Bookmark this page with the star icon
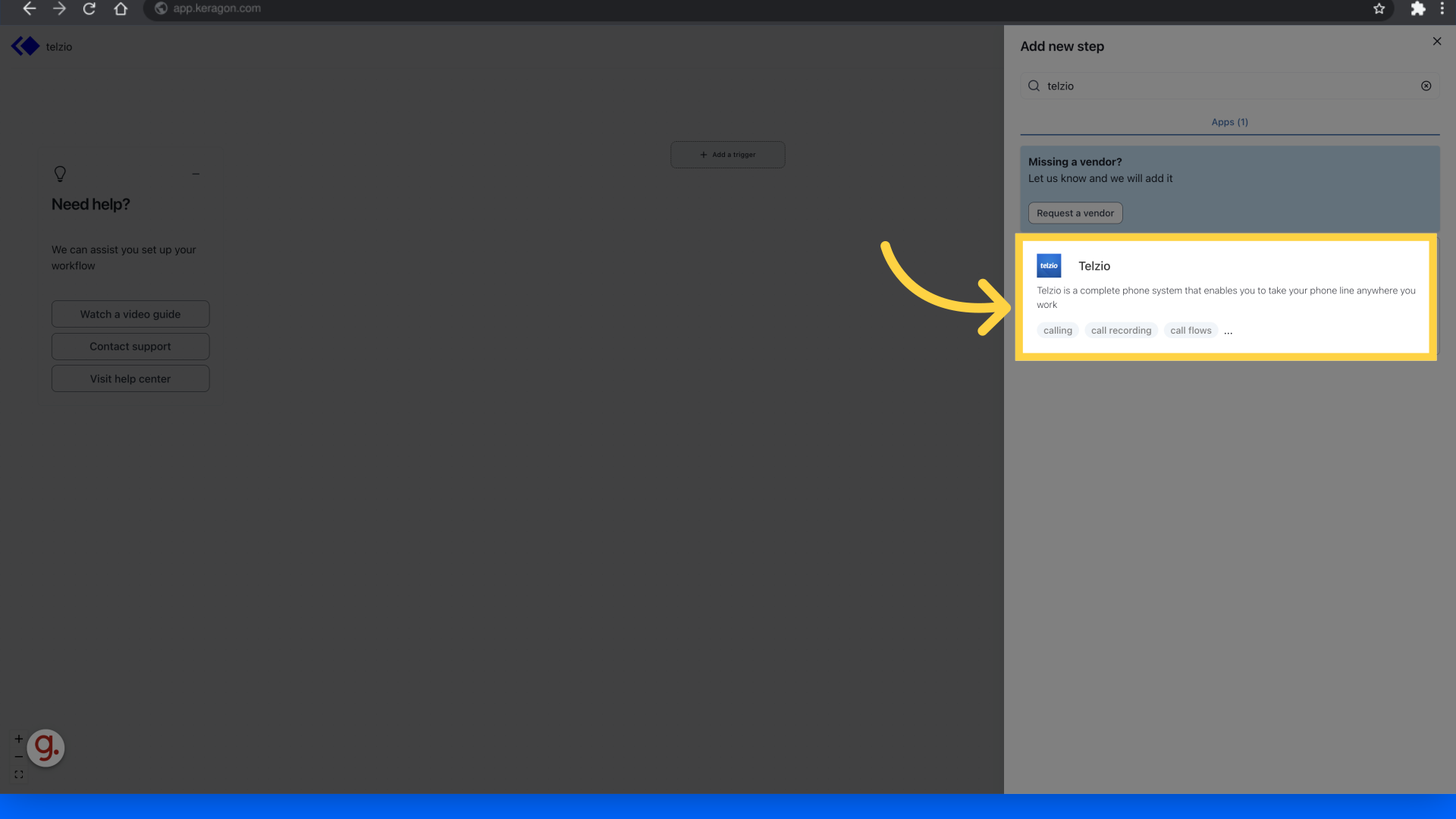Image resolution: width=1456 pixels, height=819 pixels. (1379, 8)
